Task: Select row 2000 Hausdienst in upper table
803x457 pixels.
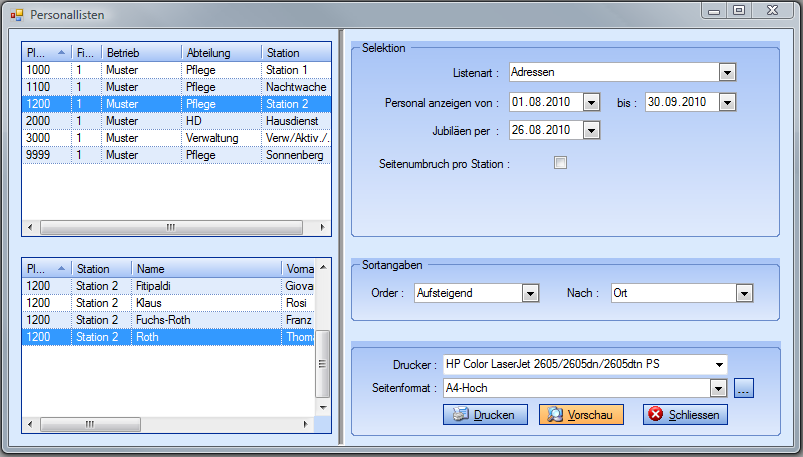Action: pyautogui.click(x=175, y=120)
